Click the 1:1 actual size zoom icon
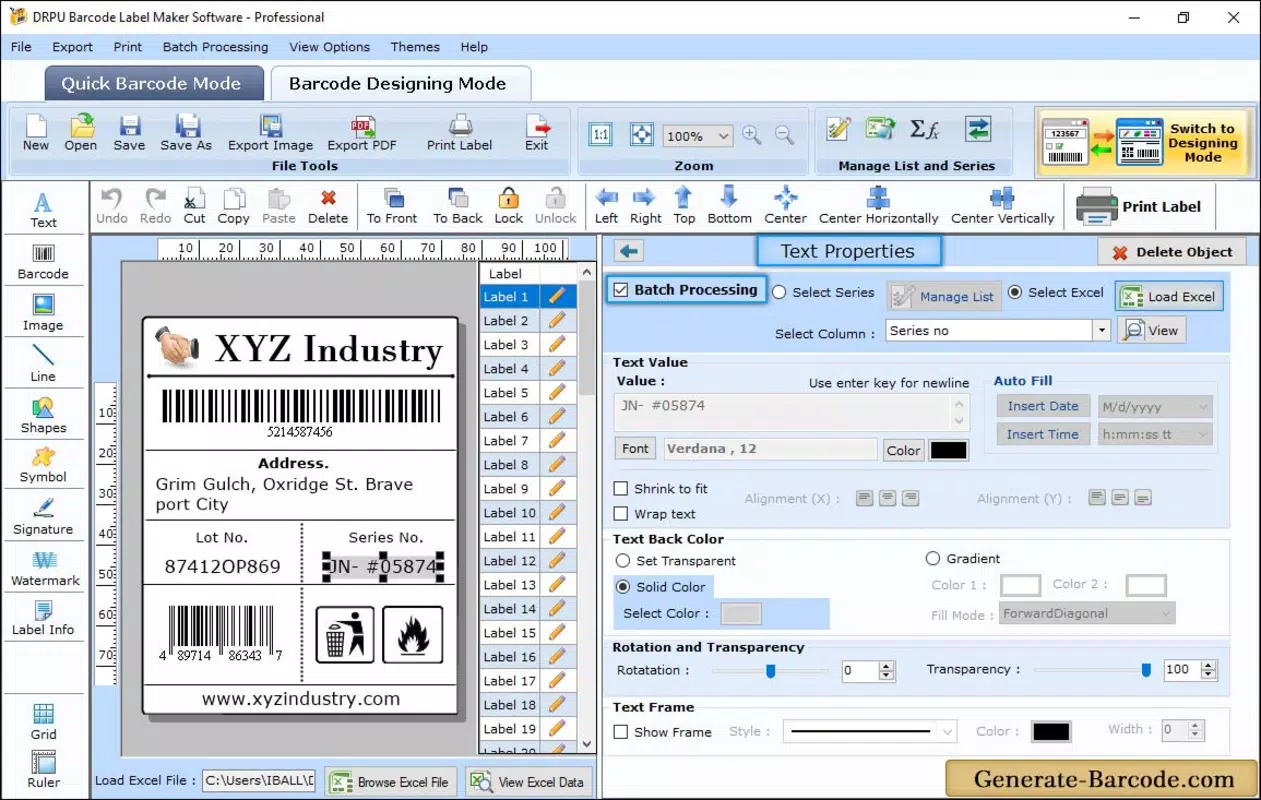This screenshot has width=1261, height=800. pyautogui.click(x=600, y=134)
